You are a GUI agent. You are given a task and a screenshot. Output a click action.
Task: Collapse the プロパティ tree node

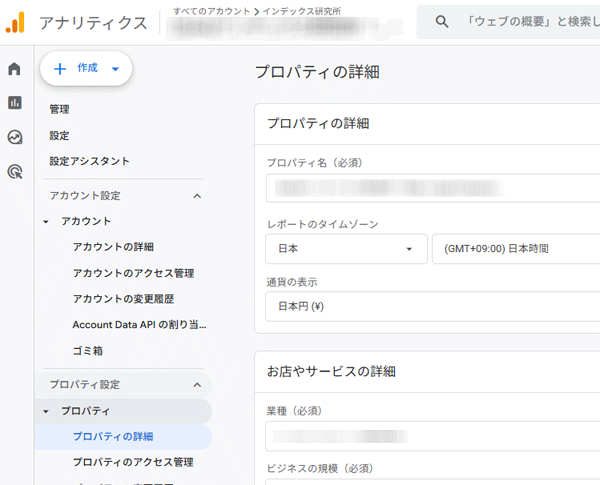pyautogui.click(x=46, y=411)
